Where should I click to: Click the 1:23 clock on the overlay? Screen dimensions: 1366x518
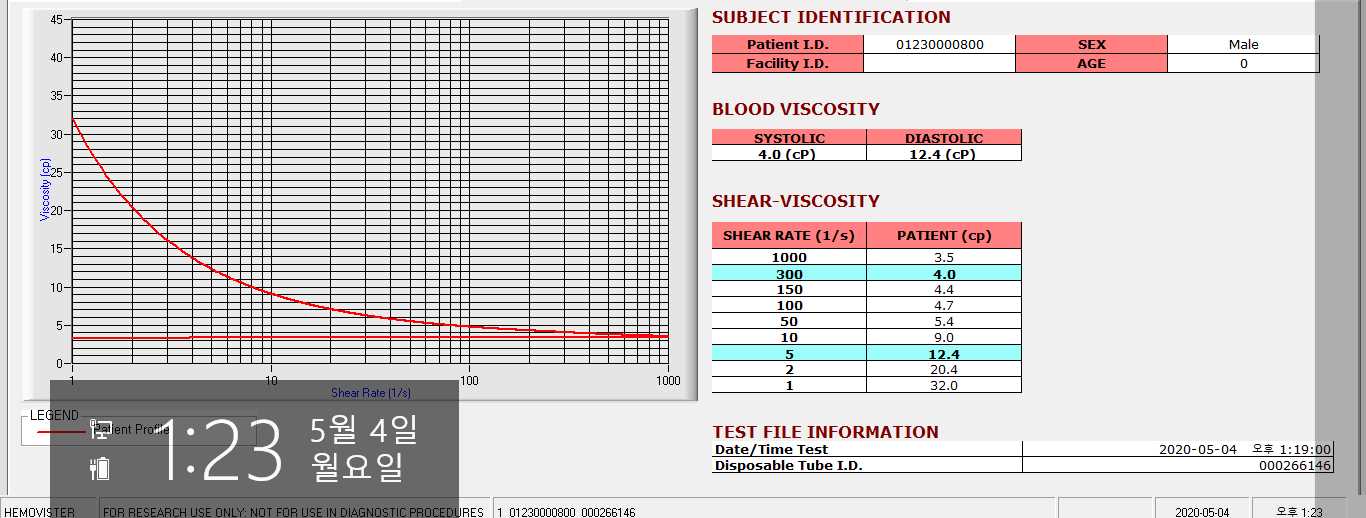click(223, 451)
